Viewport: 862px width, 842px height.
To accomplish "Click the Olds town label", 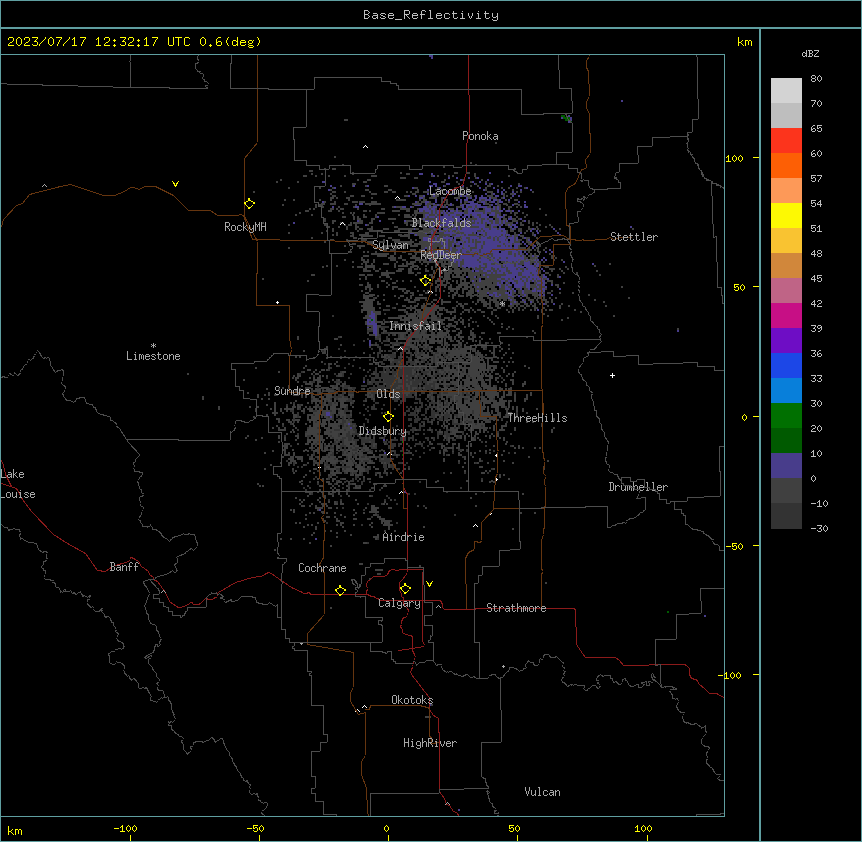I will point(388,394).
